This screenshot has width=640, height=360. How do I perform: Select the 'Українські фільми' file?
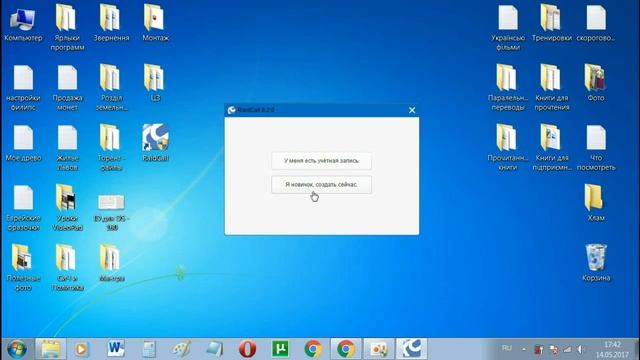[508, 28]
